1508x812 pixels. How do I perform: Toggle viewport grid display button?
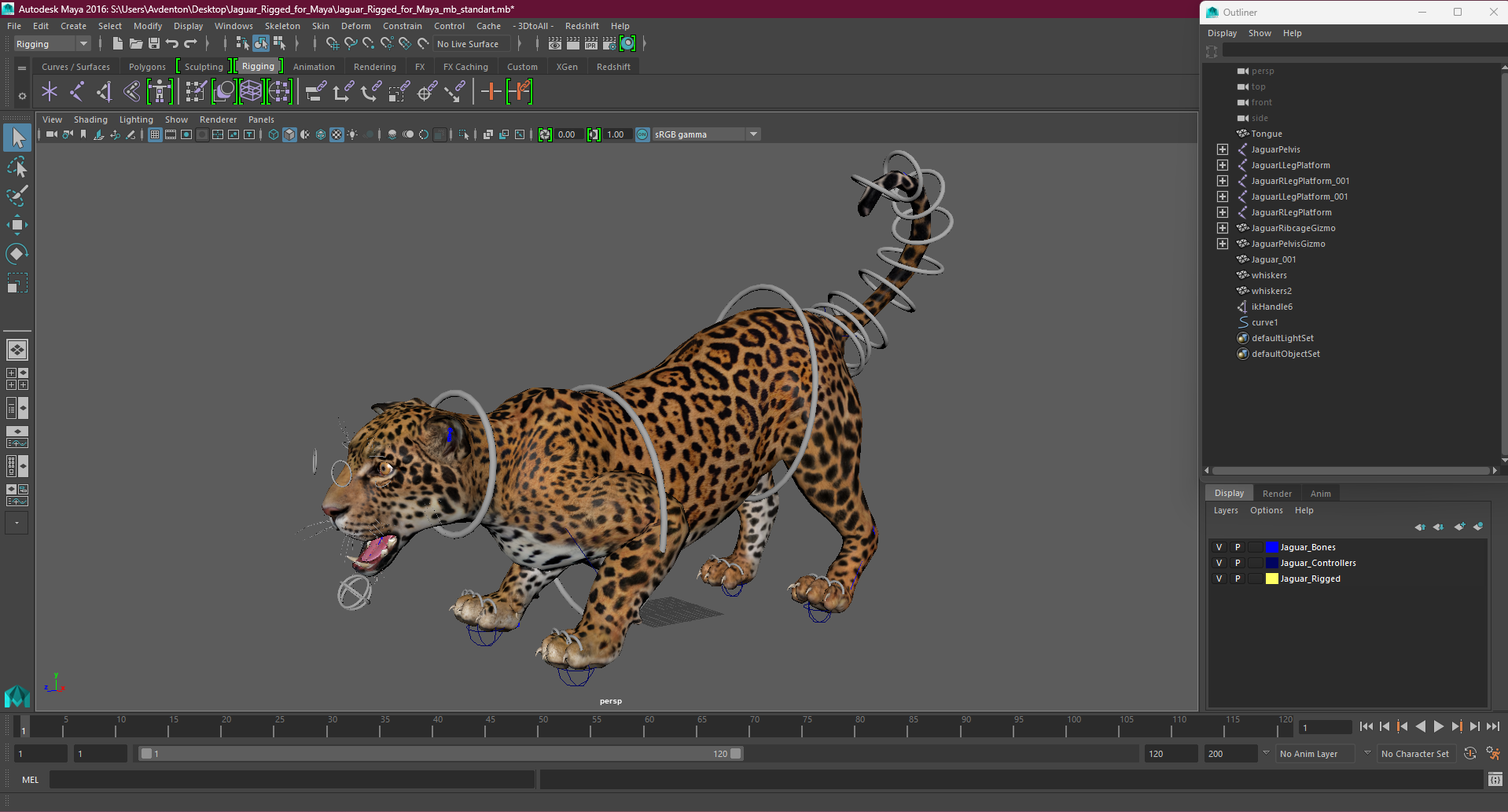(x=155, y=134)
